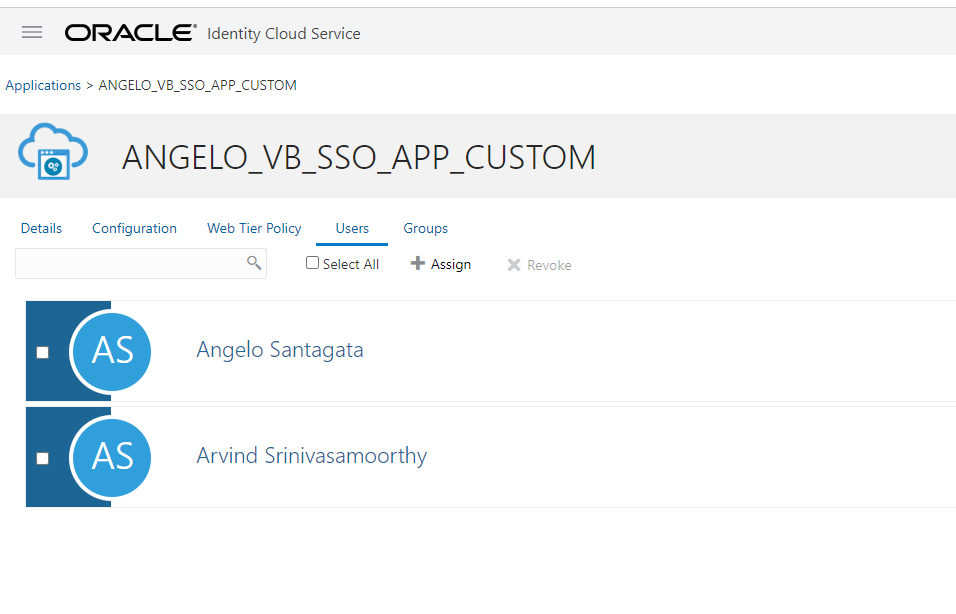Check the Select All checkbox

pos(313,263)
